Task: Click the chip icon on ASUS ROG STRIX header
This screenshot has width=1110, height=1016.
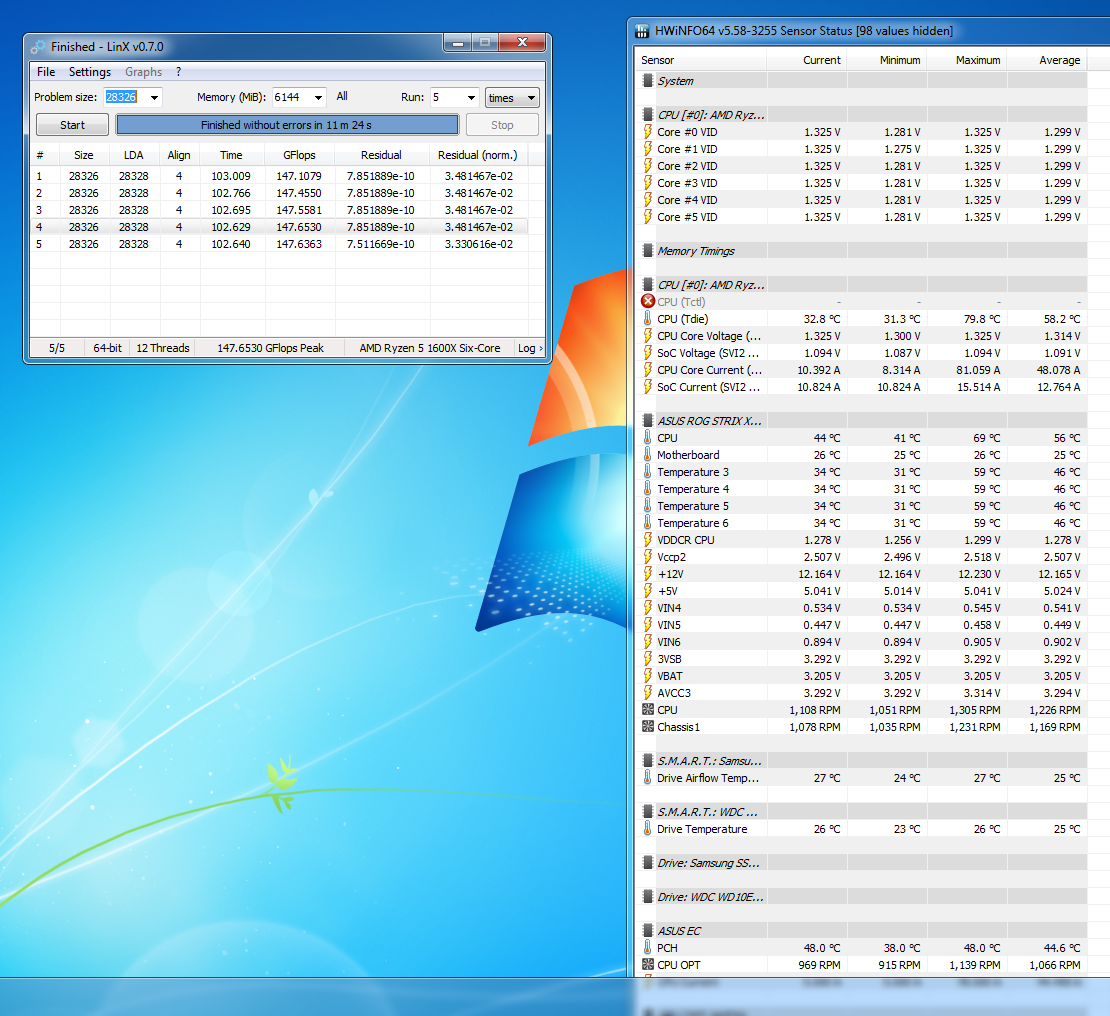Action: [648, 421]
